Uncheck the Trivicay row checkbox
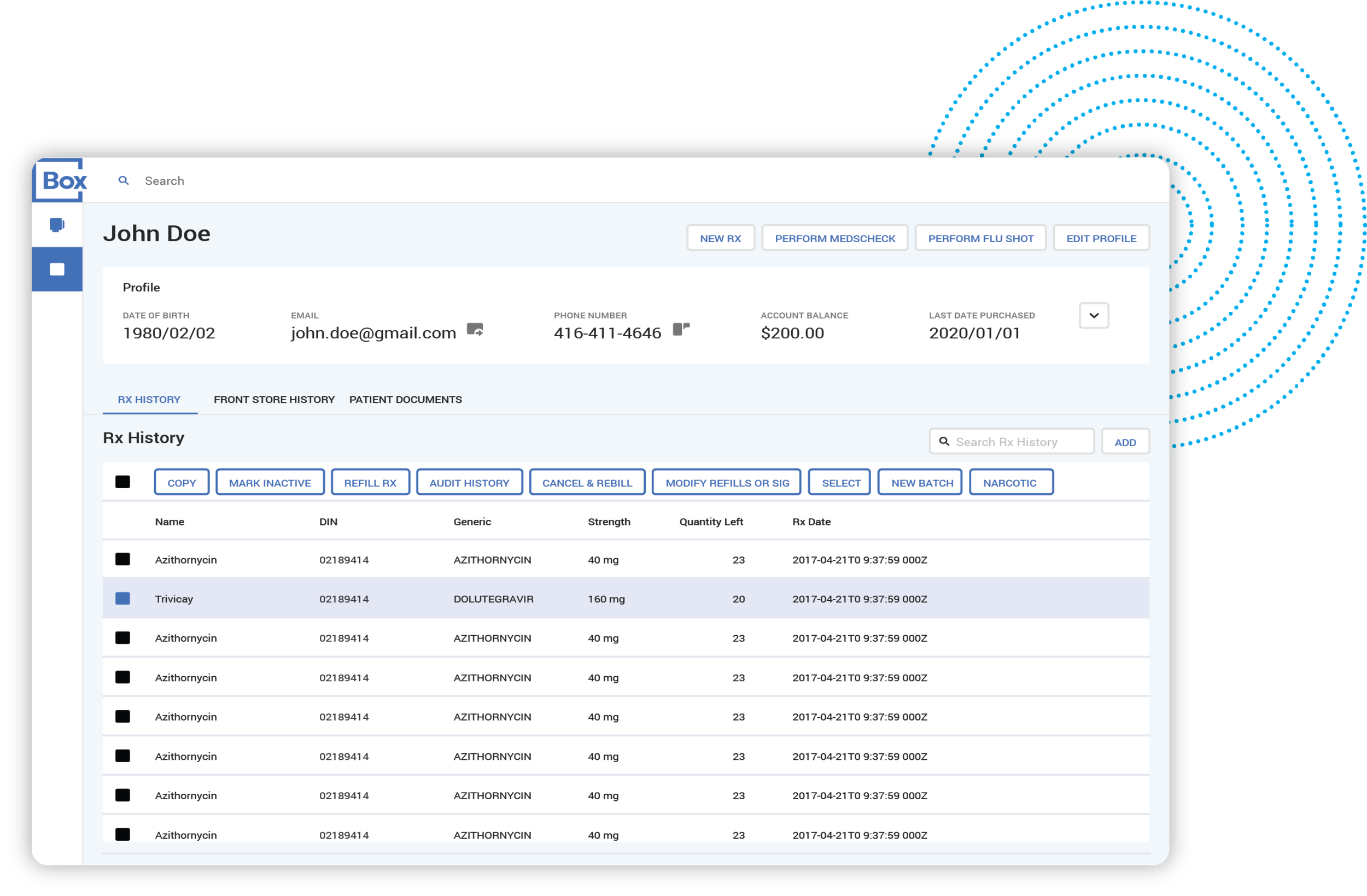The image size is (1367, 896). tap(122, 599)
